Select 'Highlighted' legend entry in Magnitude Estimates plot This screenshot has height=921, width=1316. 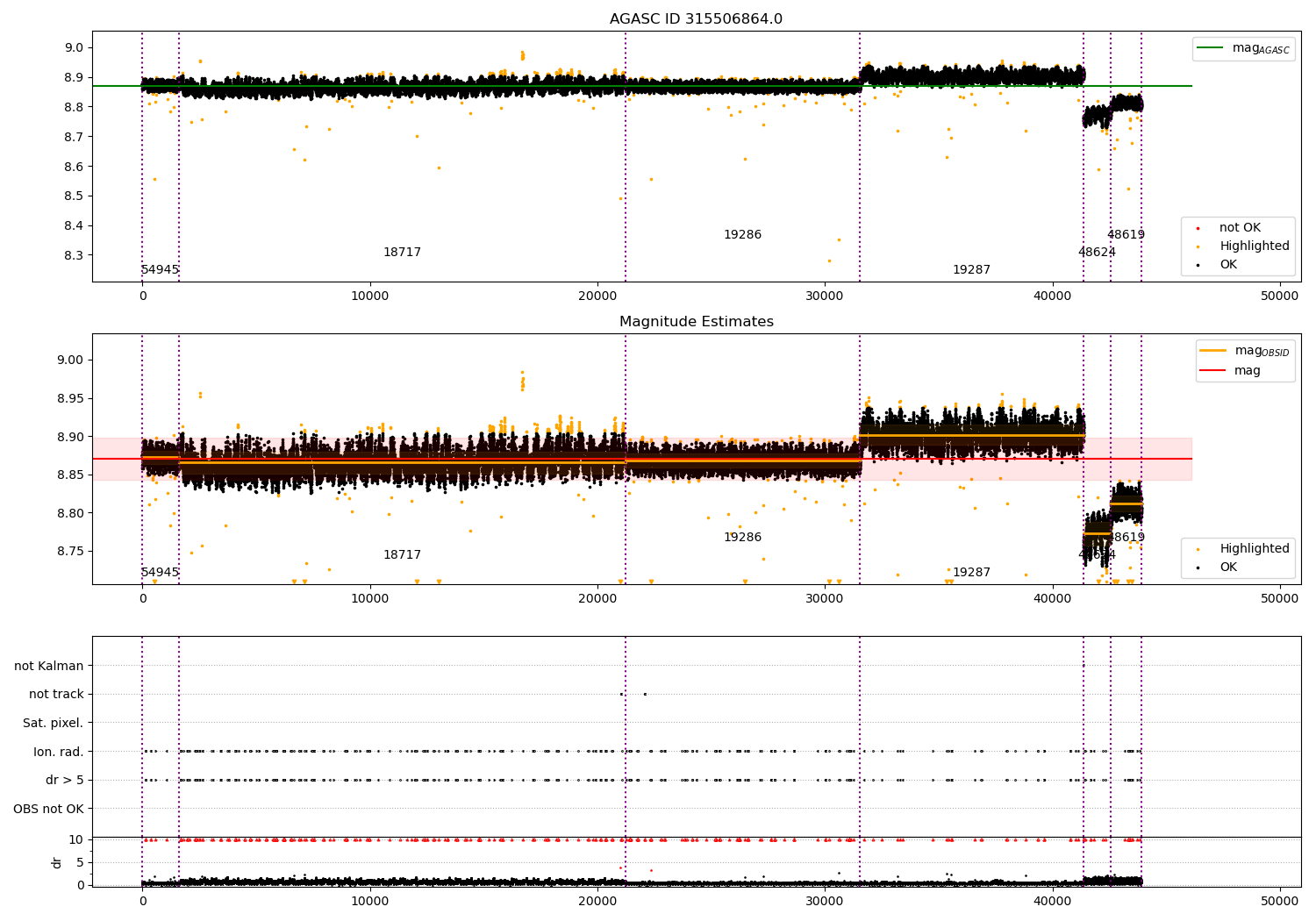coord(1254,549)
